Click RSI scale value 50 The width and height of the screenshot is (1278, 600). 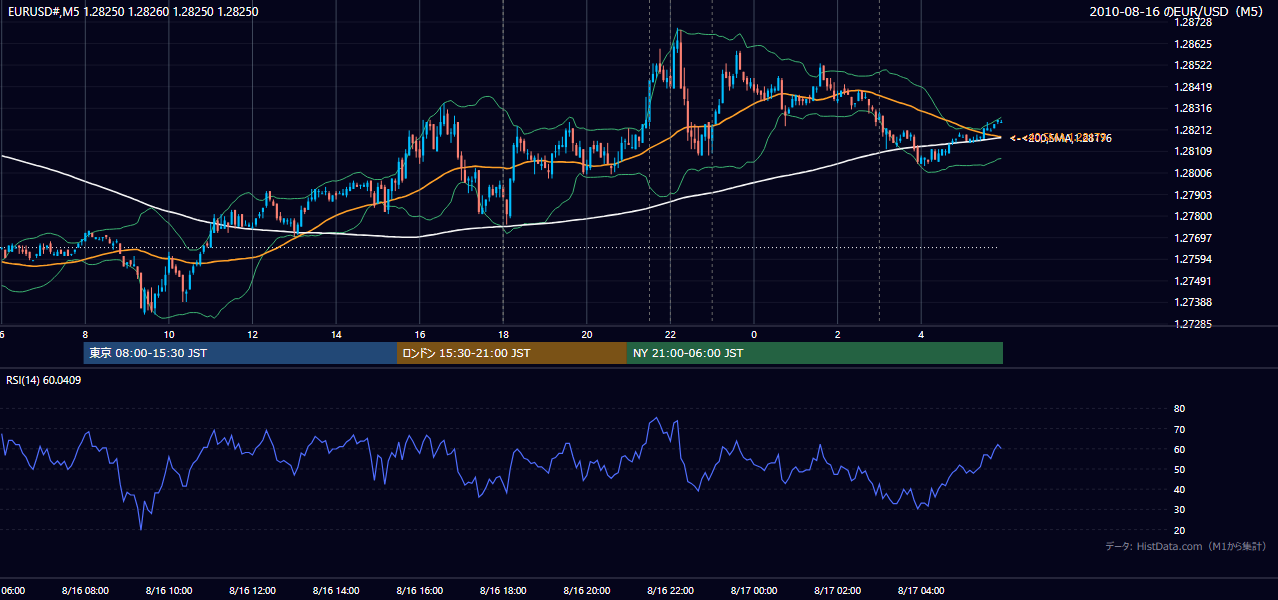click(x=1179, y=469)
